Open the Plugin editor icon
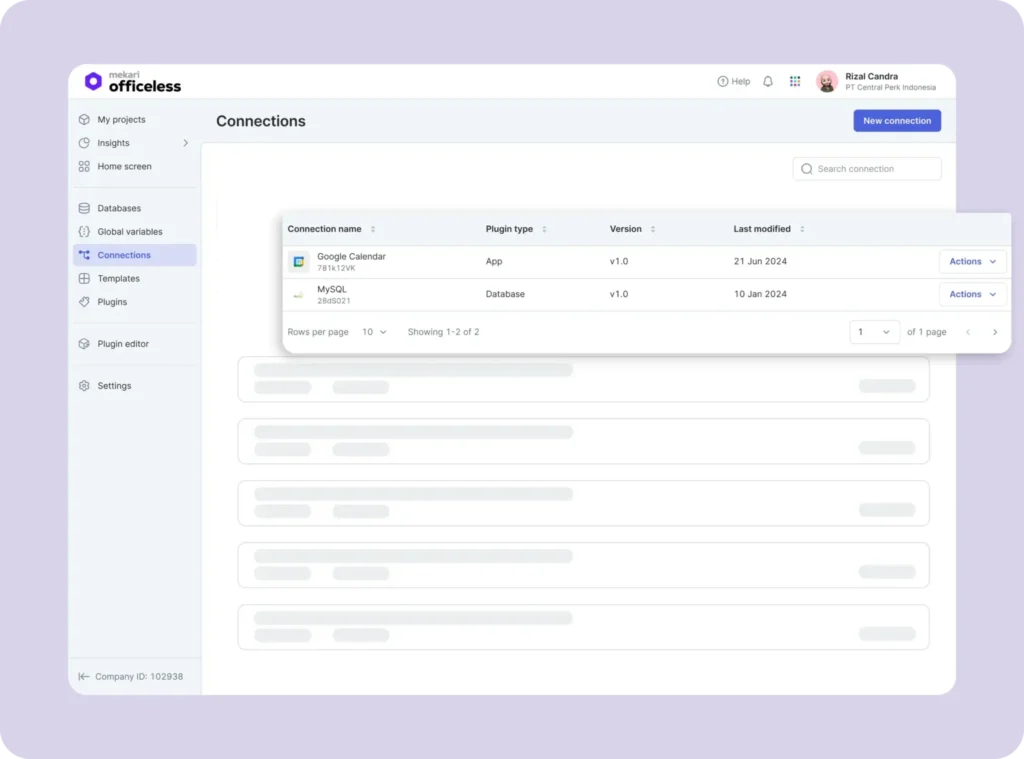The height and width of the screenshot is (759, 1024). point(84,343)
